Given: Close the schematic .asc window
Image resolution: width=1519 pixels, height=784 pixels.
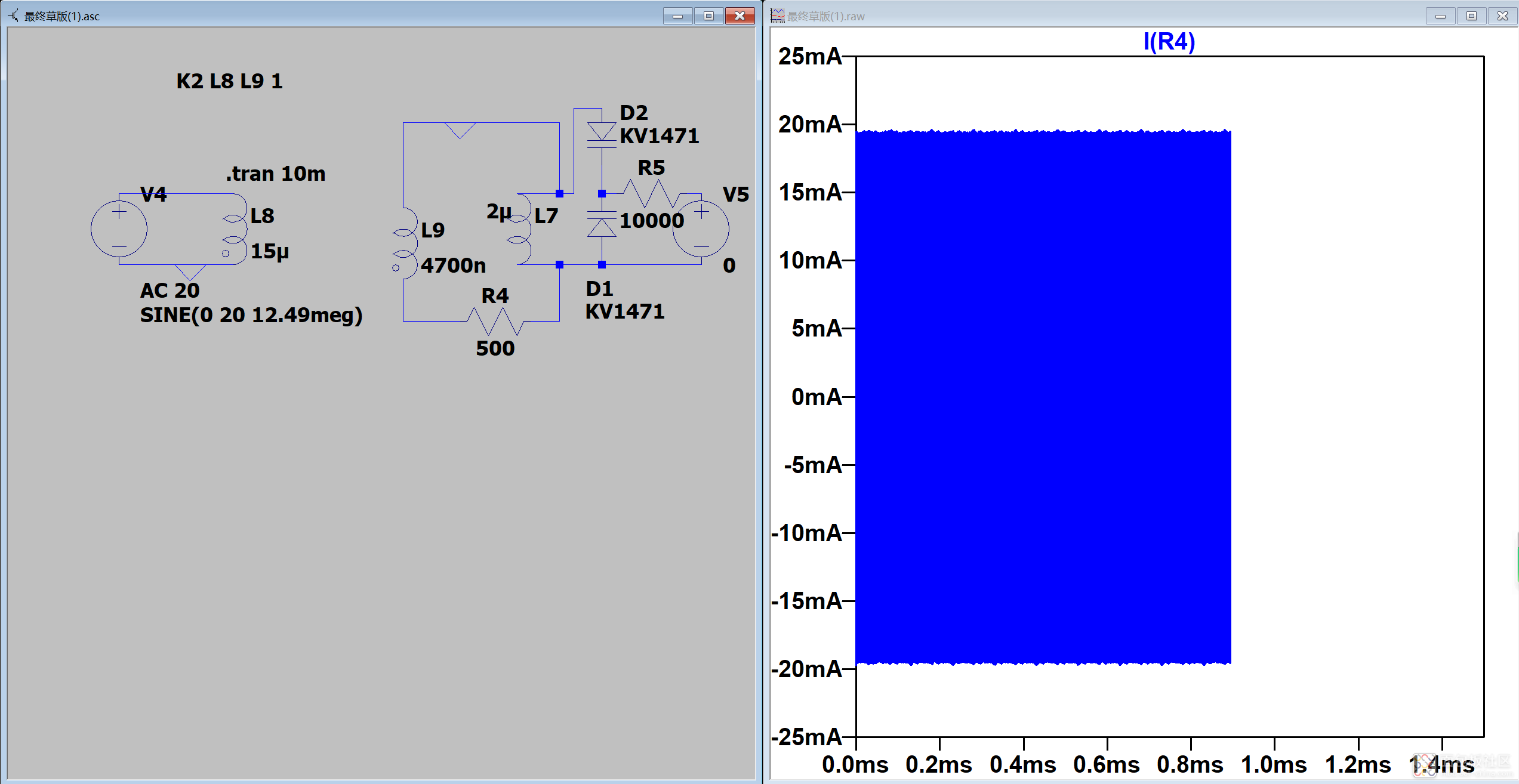Looking at the screenshot, I should coord(740,16).
